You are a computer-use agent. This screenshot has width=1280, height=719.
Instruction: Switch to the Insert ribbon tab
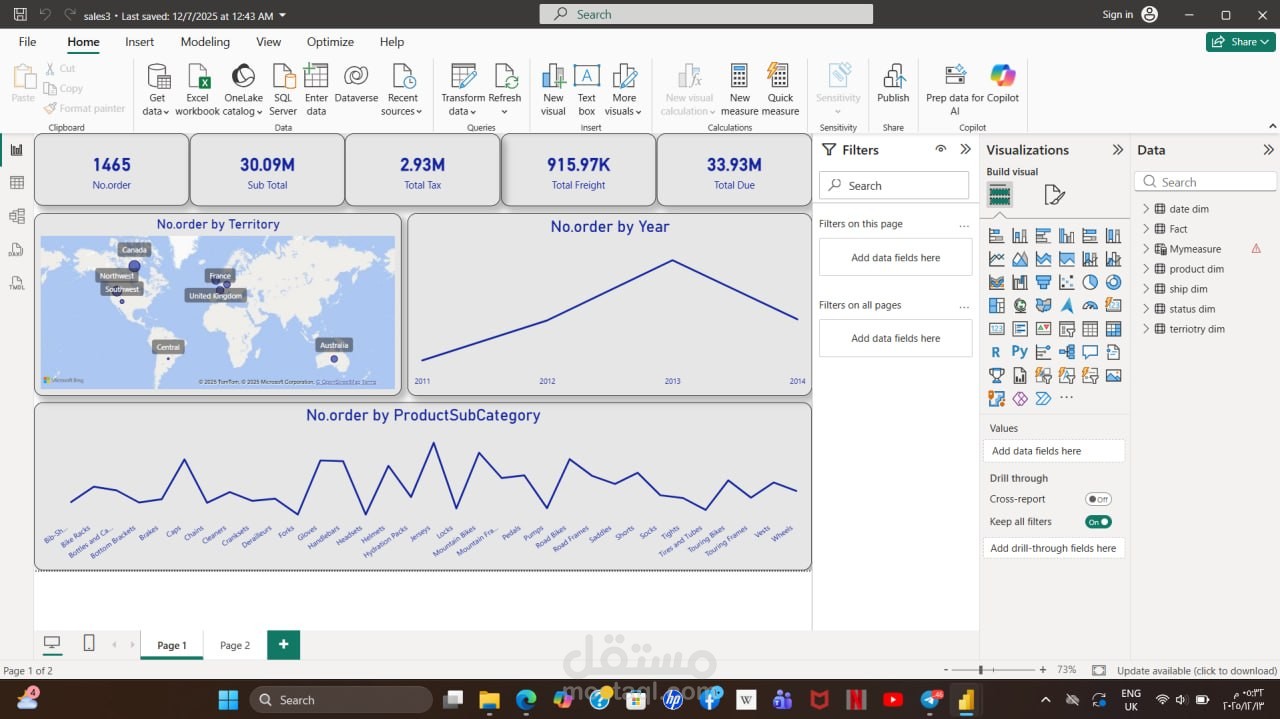139,42
